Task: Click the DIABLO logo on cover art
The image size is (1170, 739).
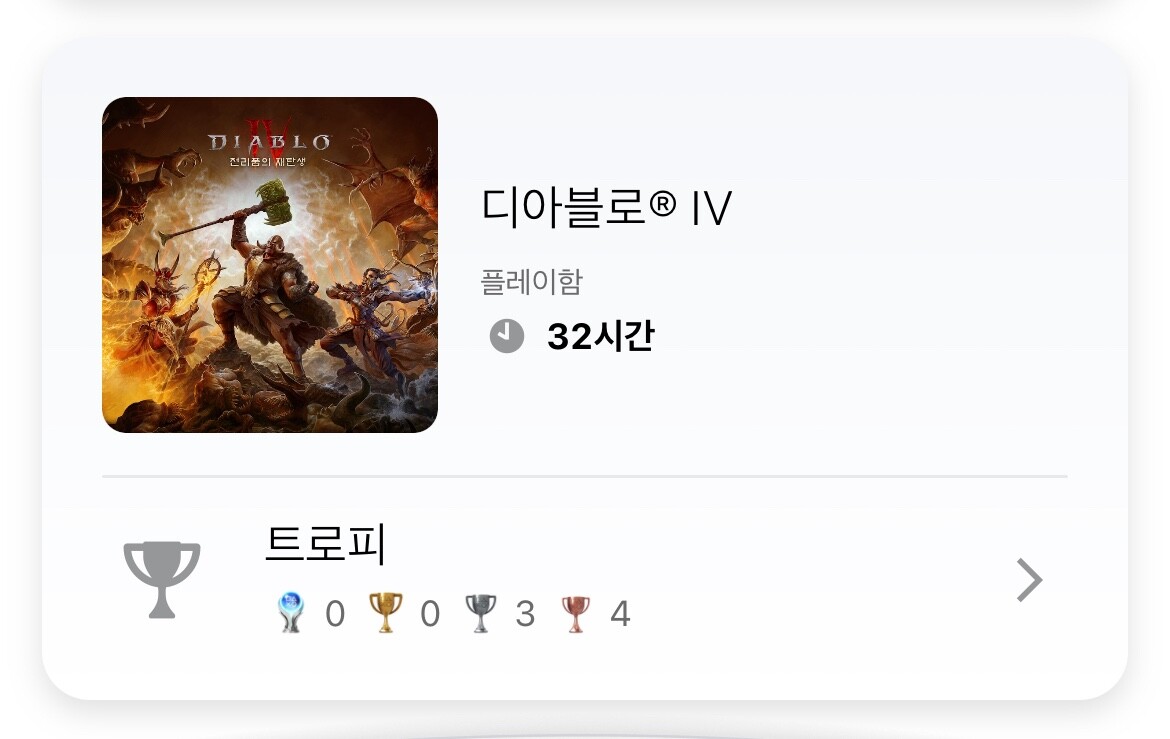Action: (x=269, y=142)
